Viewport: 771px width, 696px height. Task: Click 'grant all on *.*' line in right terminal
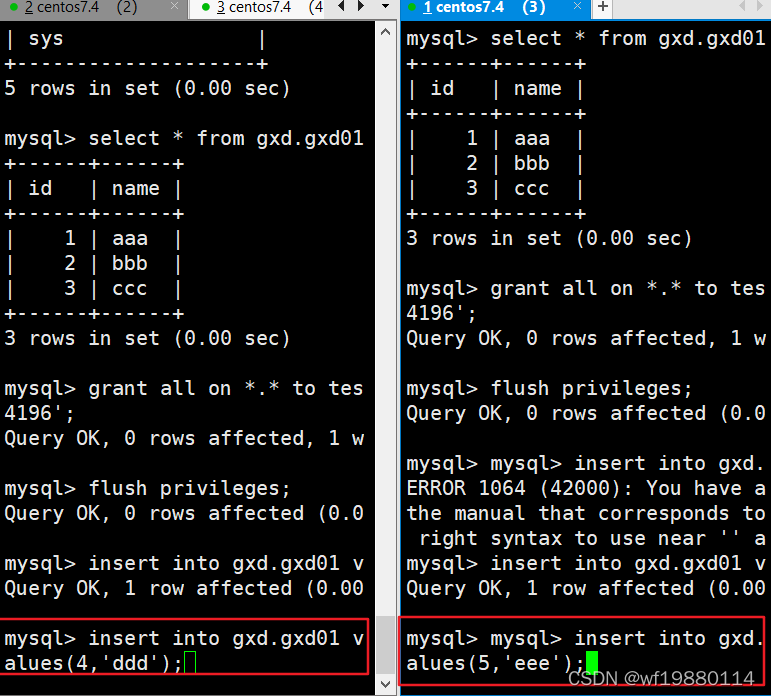click(588, 289)
